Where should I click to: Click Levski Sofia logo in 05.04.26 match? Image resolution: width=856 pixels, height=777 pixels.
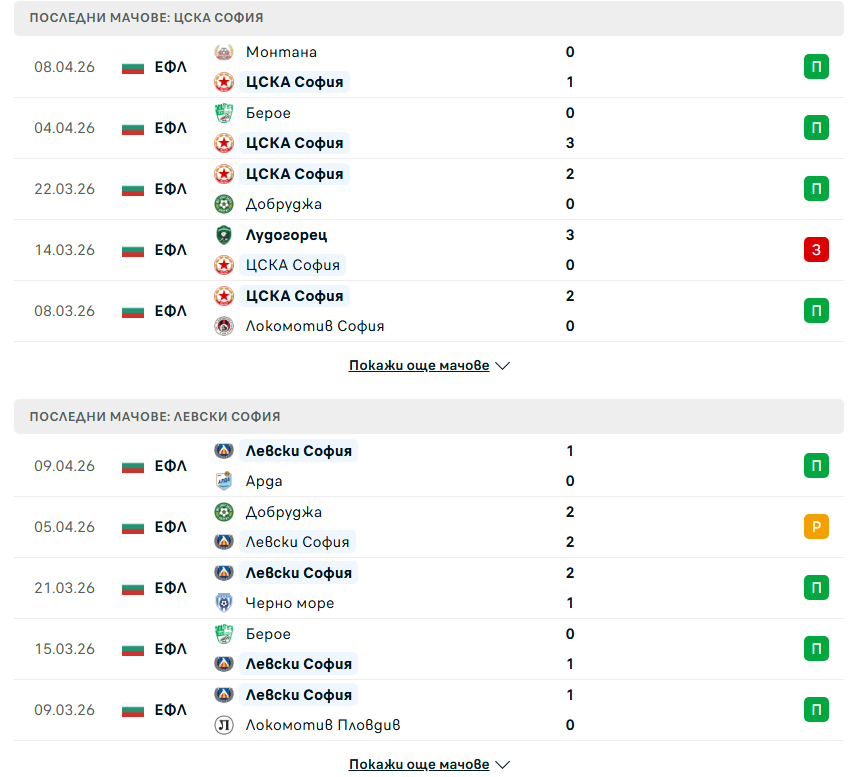[x=224, y=542]
